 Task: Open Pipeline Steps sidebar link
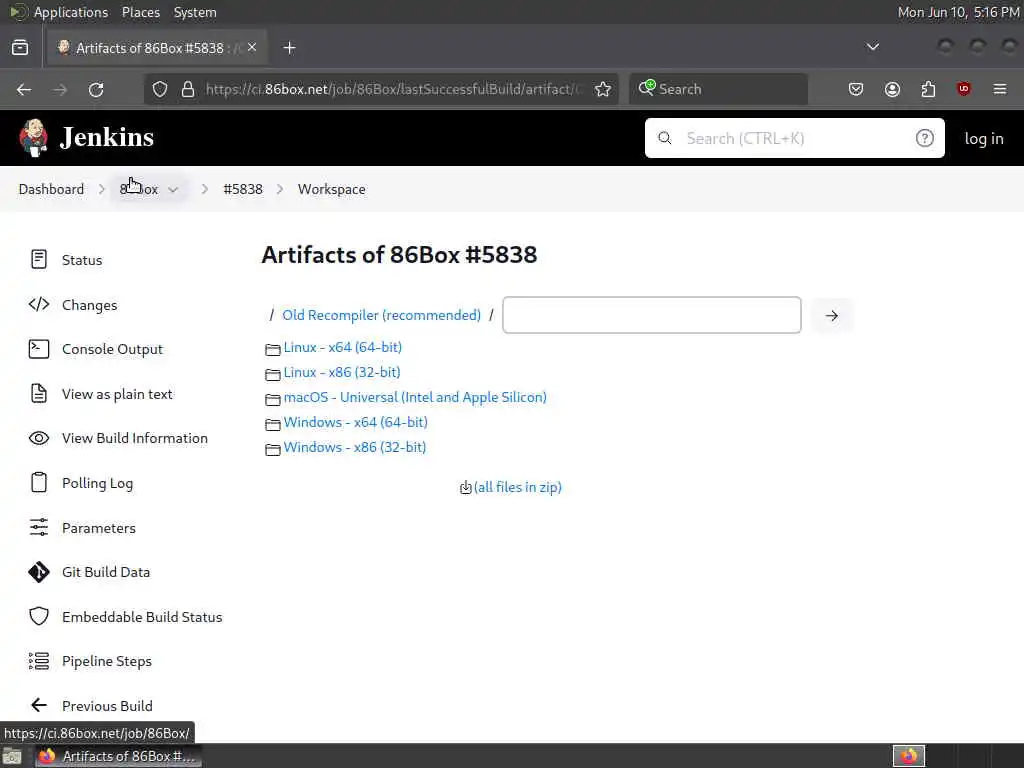tap(106, 661)
